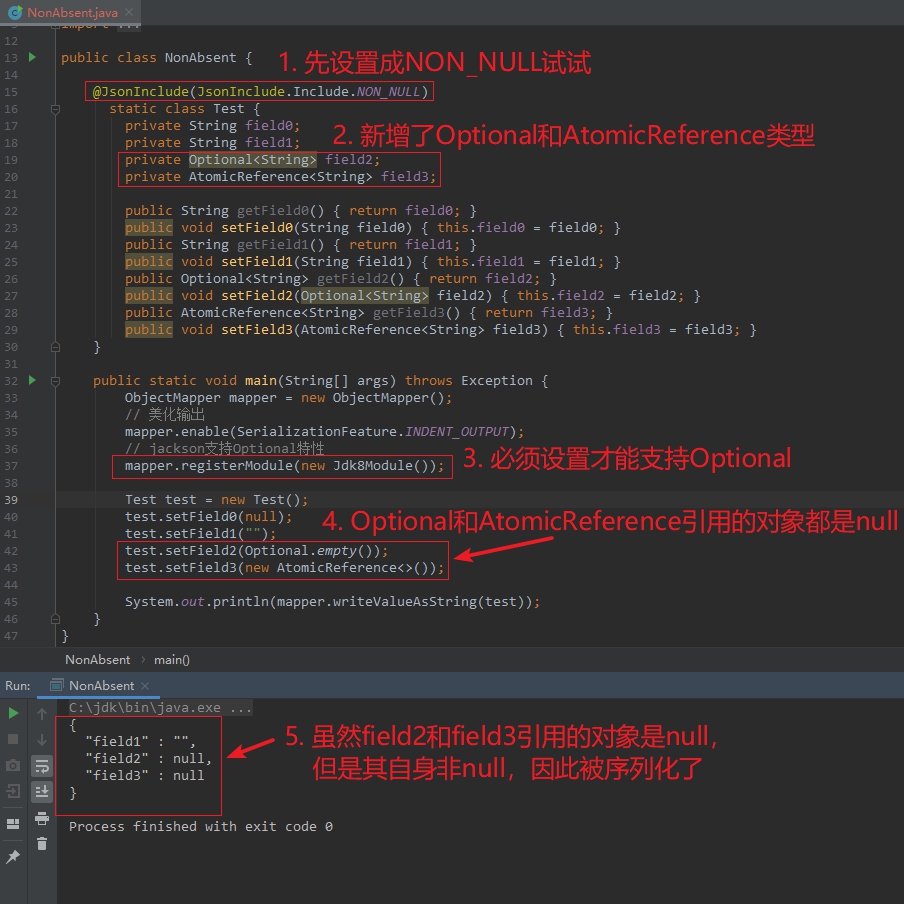Run main from gutter arrow at line 32

(32, 380)
